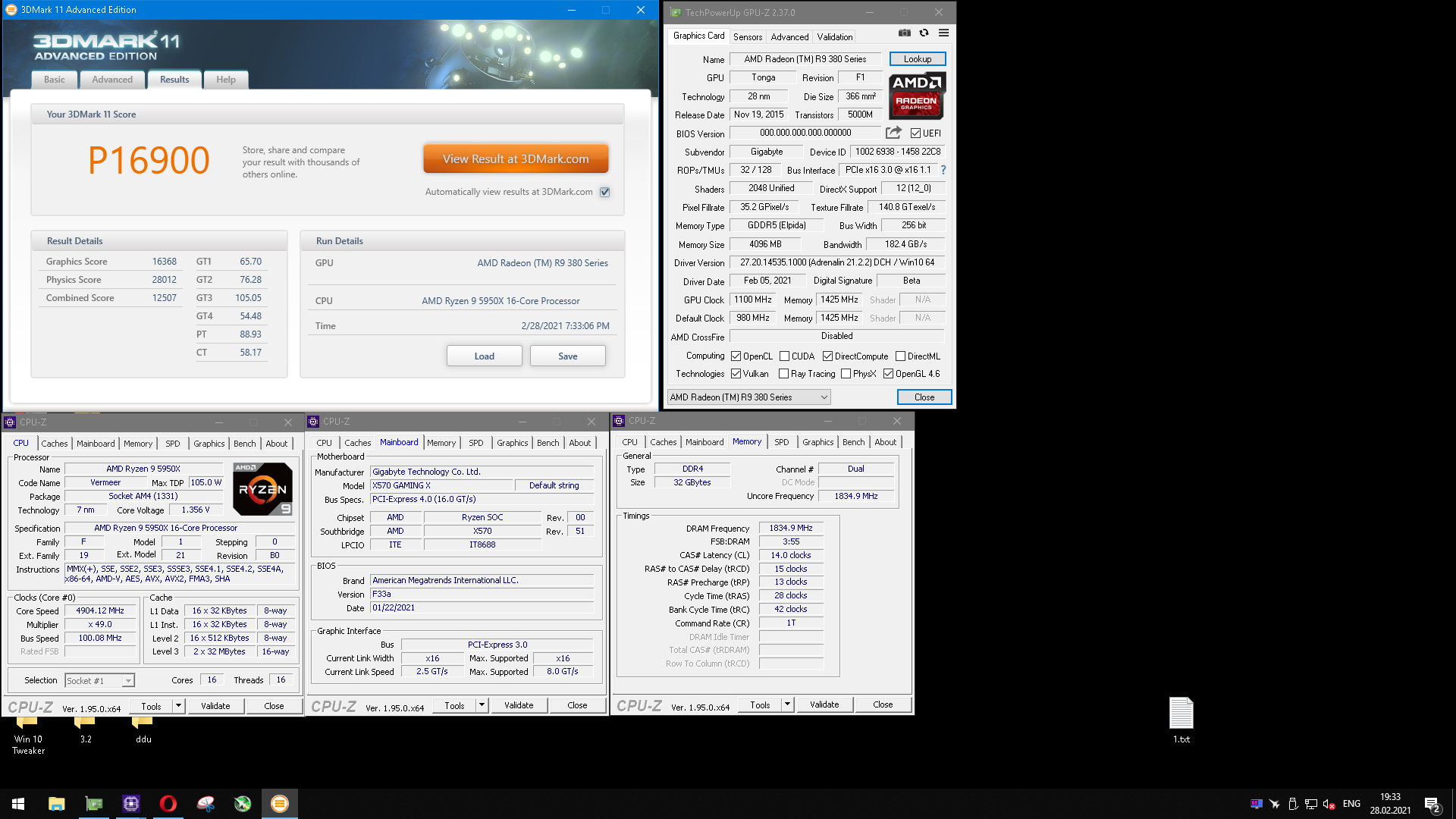The image size is (1456, 819).
Task: Toggle the PhysX checkbox
Action: tap(846, 373)
